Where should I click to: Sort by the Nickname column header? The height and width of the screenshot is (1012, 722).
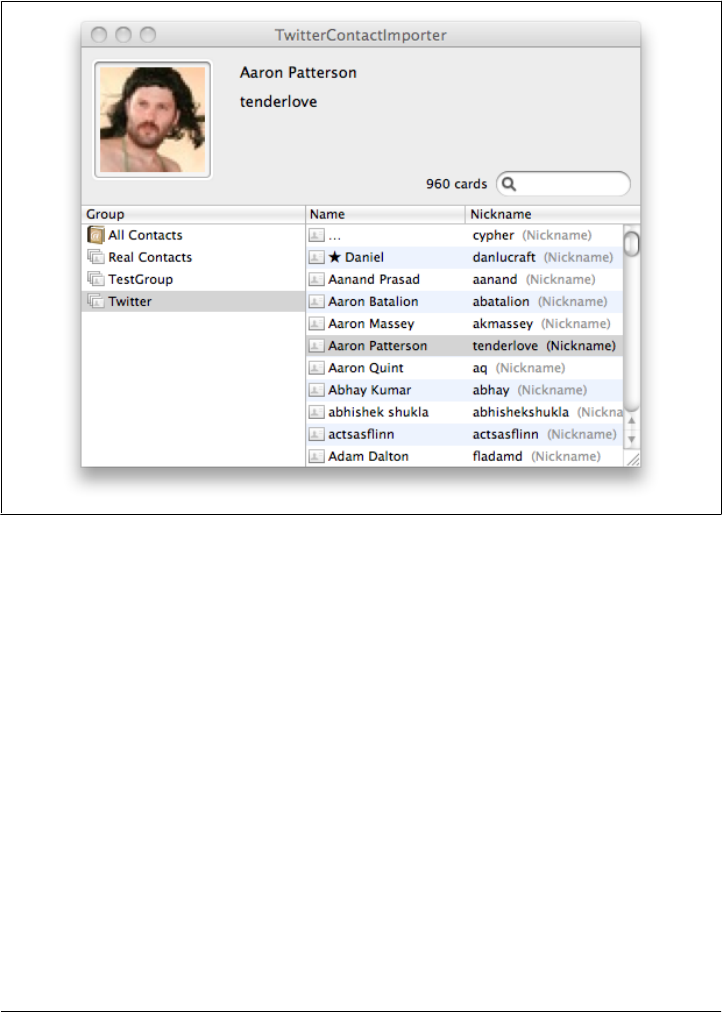coord(553,214)
